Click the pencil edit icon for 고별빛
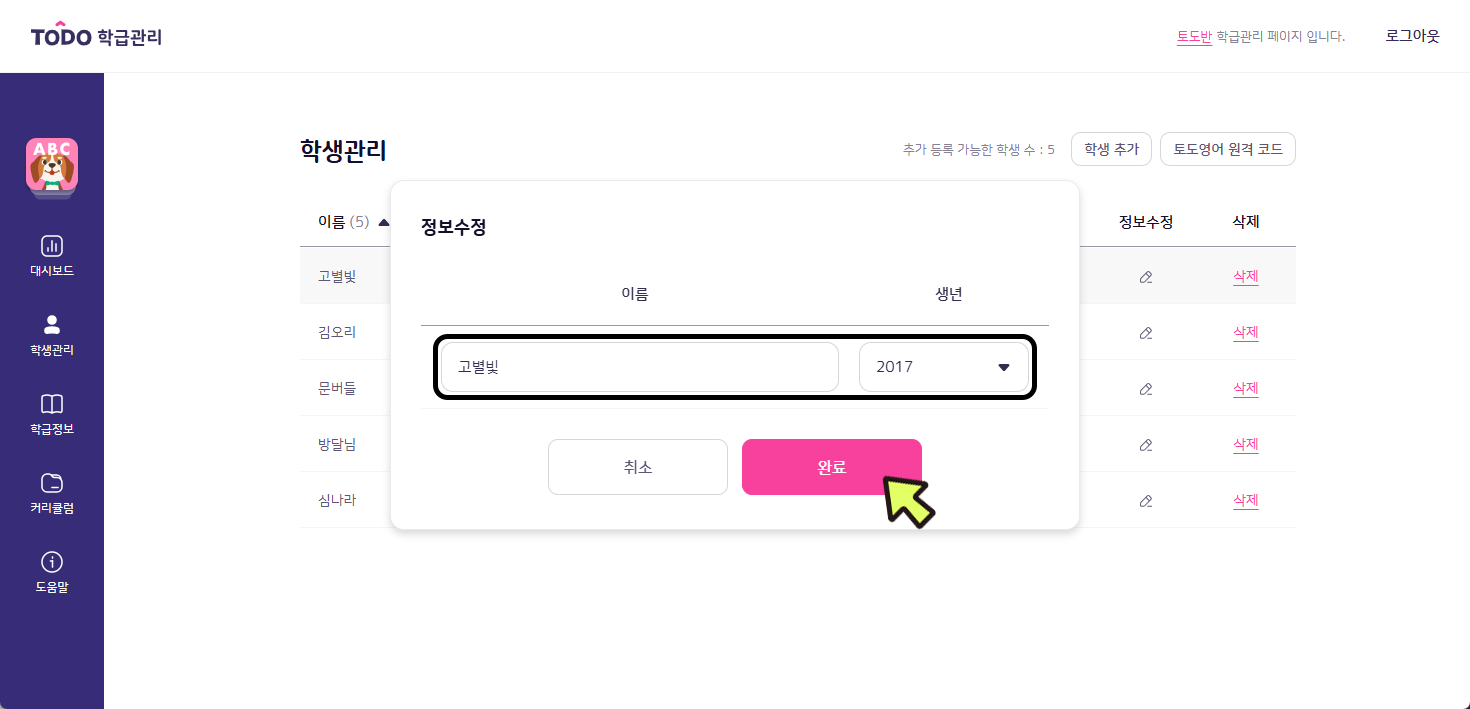This screenshot has height=709, width=1470. point(1146,277)
